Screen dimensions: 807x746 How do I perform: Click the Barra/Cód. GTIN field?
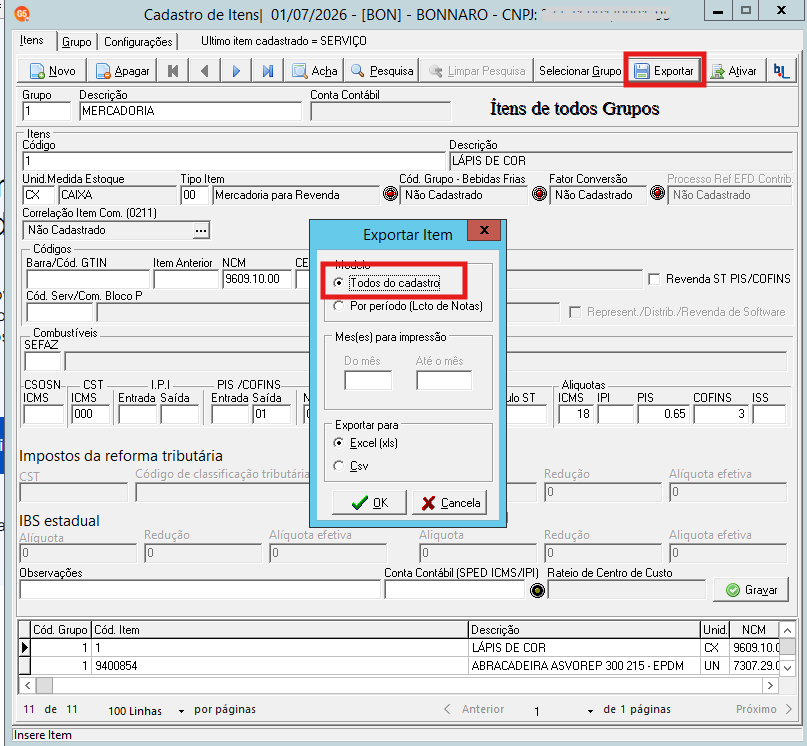point(88,279)
